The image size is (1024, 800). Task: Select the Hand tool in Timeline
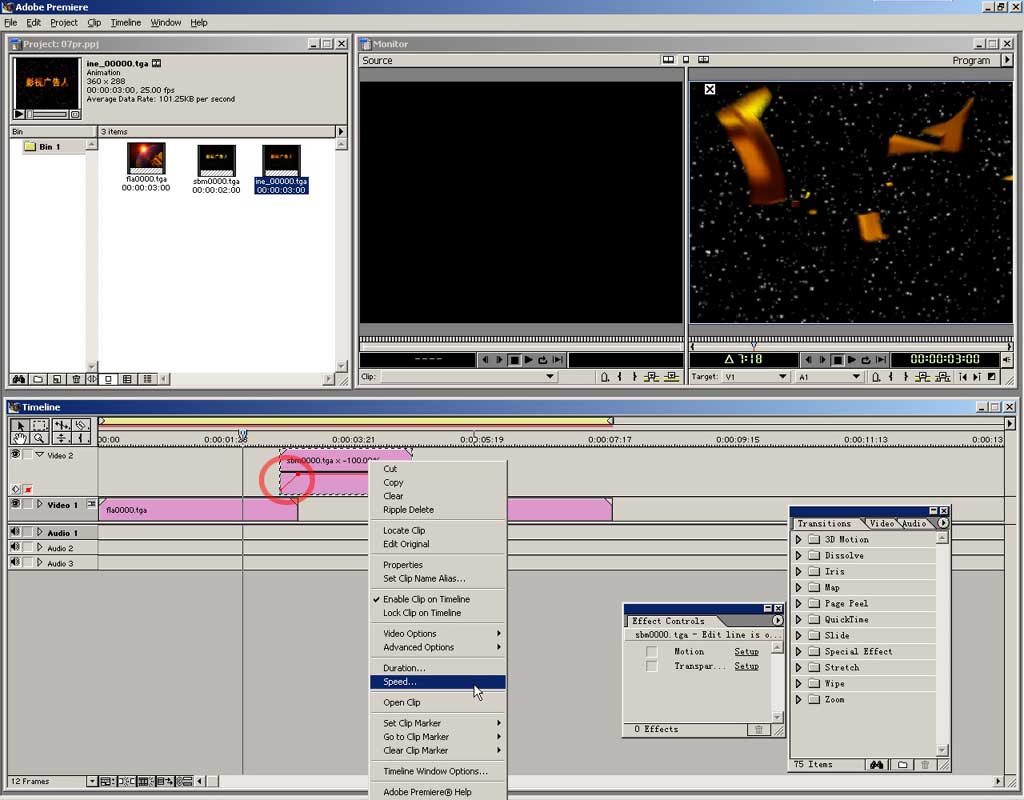point(19,438)
